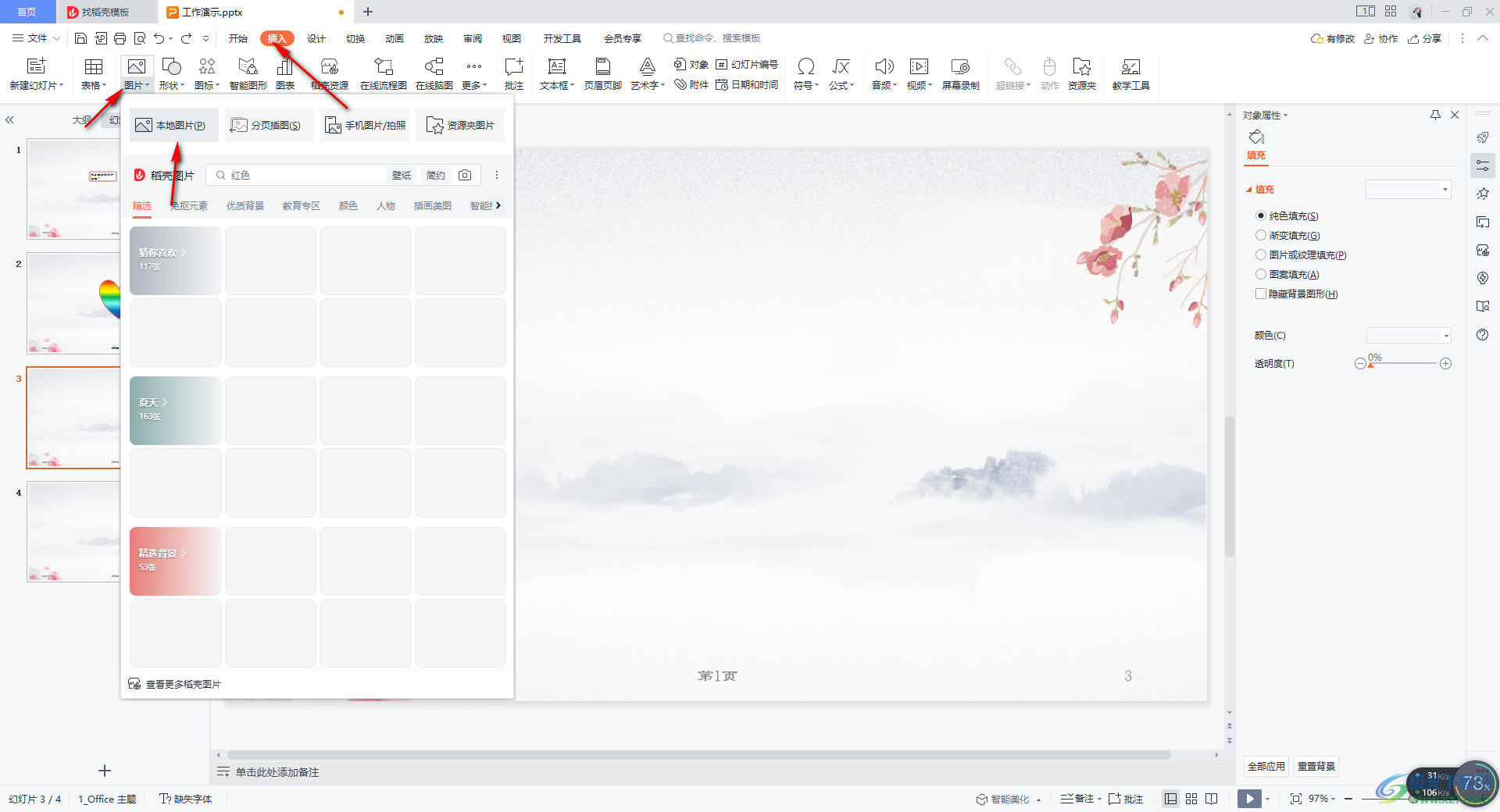Insert Smart Graphic (智能图形)
Image resolution: width=1500 pixels, height=812 pixels.
(248, 74)
